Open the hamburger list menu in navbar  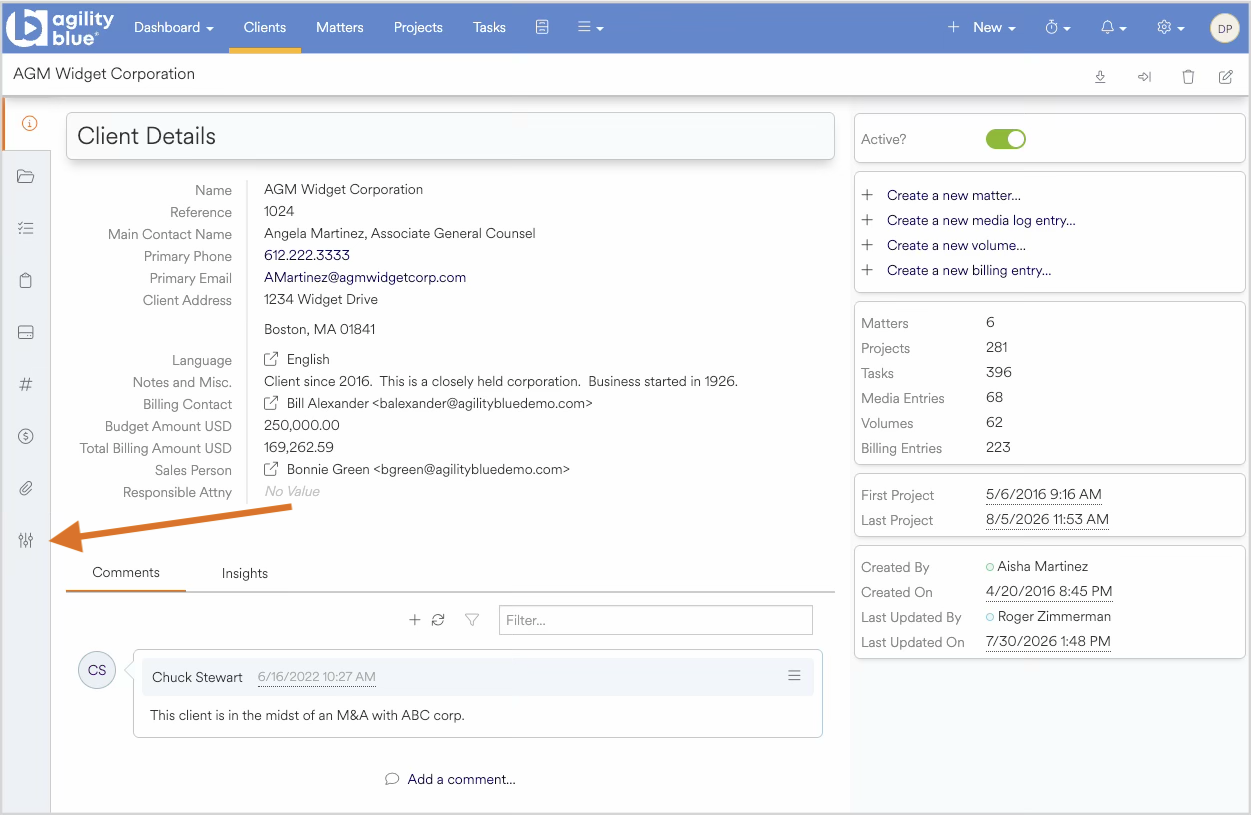click(x=590, y=27)
